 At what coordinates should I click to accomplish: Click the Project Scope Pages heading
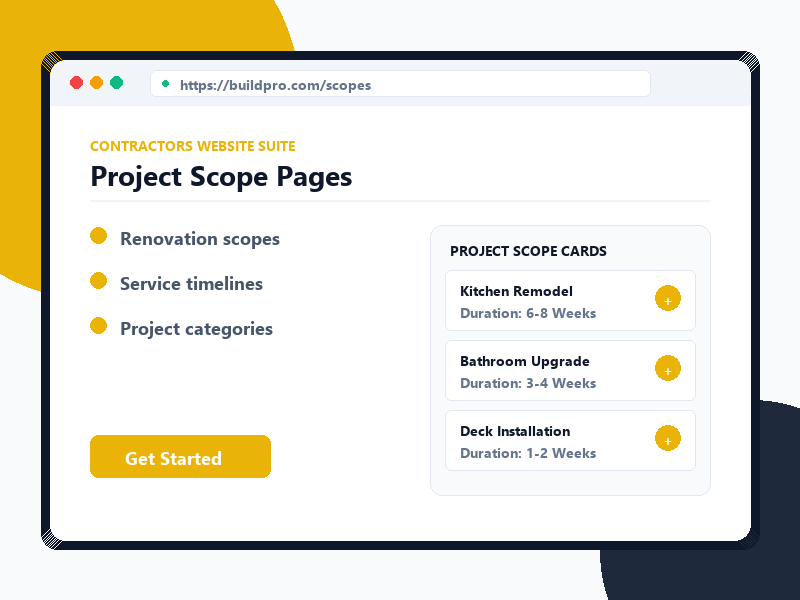click(221, 177)
